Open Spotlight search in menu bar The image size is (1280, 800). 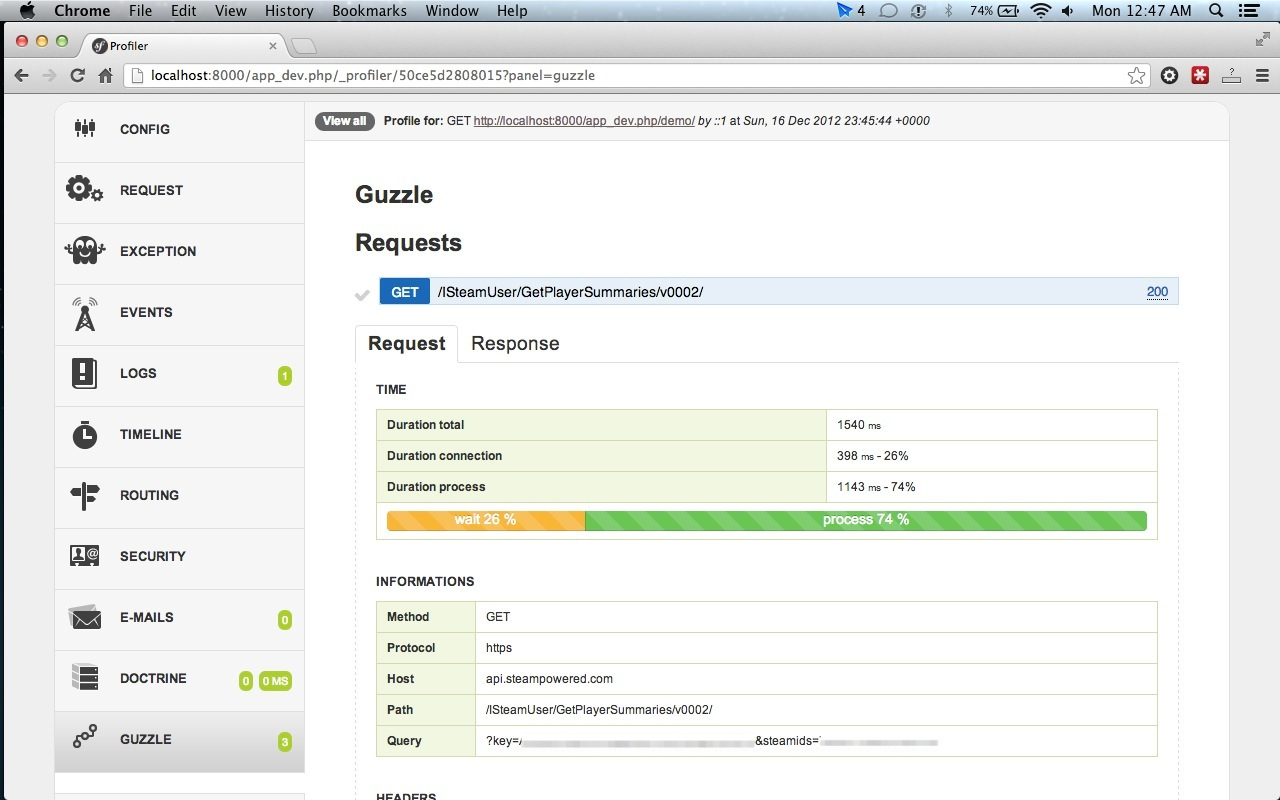point(1216,10)
